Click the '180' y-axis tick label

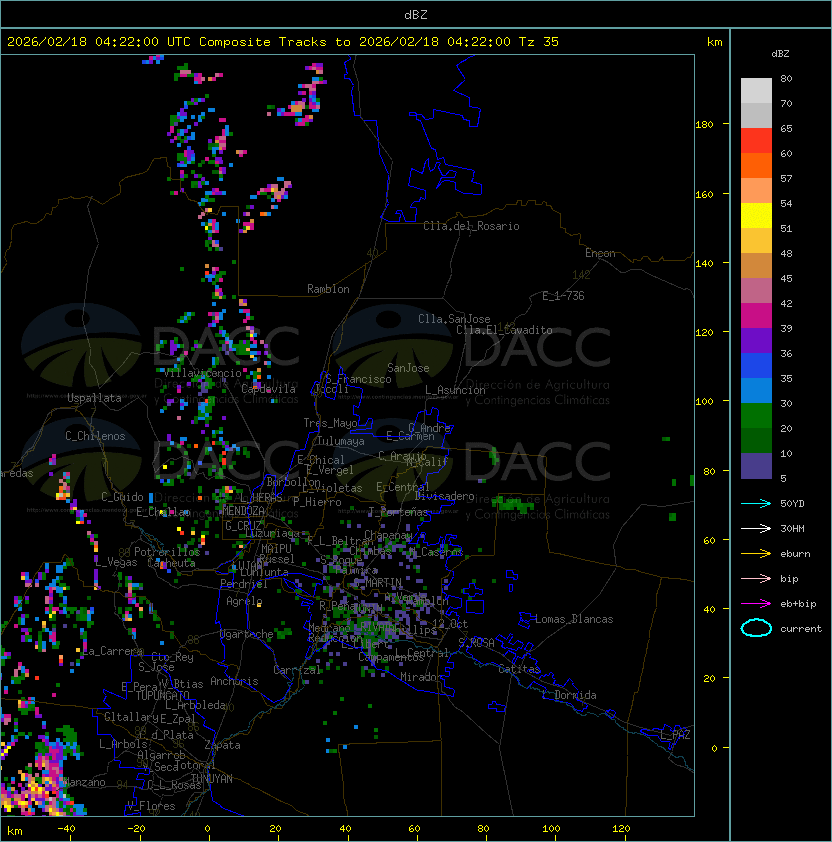pyautogui.click(x=704, y=125)
